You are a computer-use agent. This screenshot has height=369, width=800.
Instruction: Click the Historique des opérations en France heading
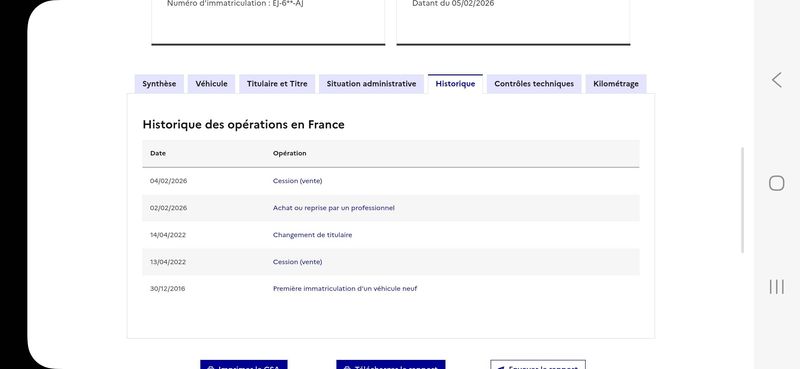[x=243, y=125]
